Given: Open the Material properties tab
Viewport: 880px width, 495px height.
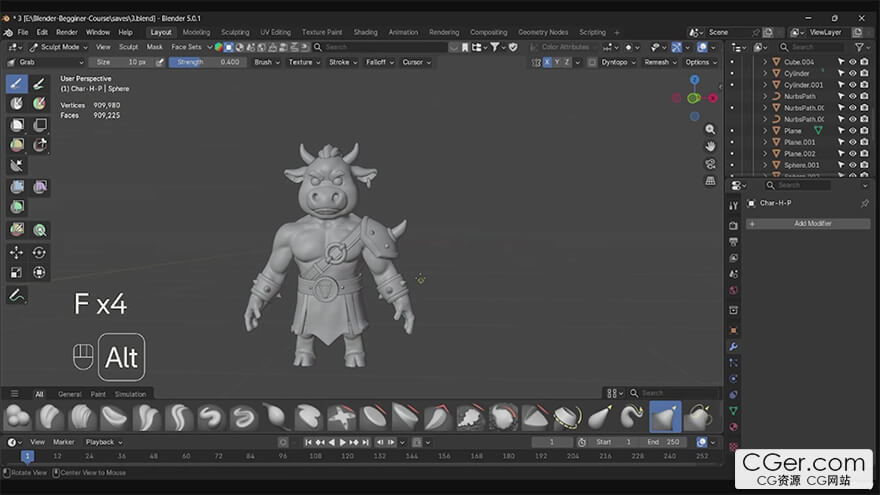Looking at the screenshot, I should (x=733, y=427).
